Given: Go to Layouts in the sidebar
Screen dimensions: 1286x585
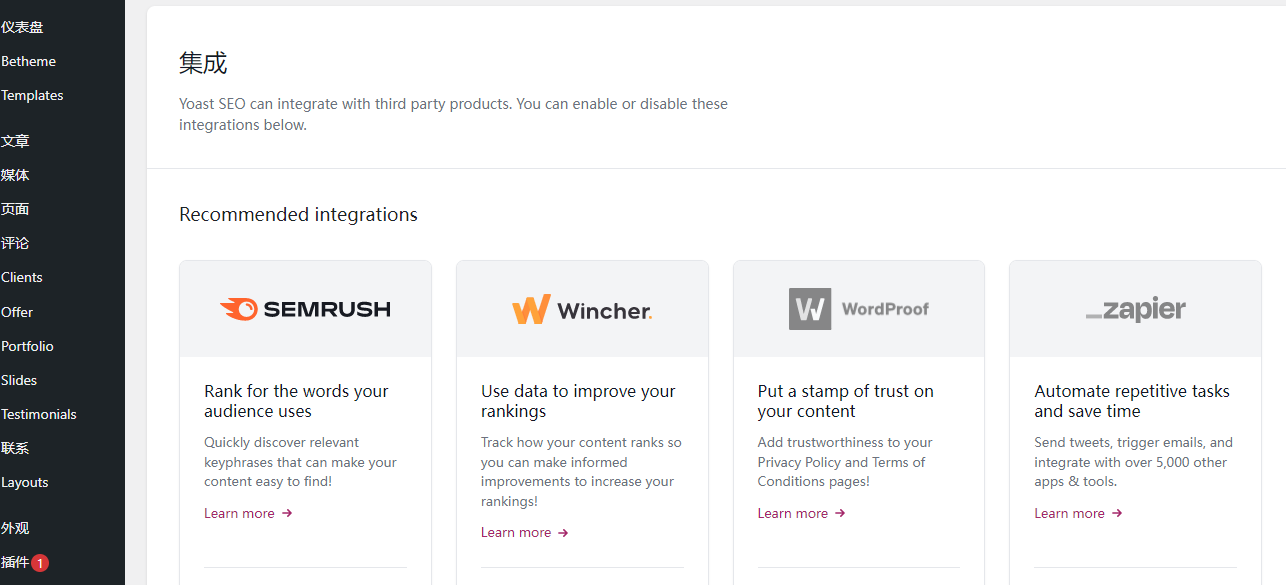Looking at the screenshot, I should (x=24, y=482).
